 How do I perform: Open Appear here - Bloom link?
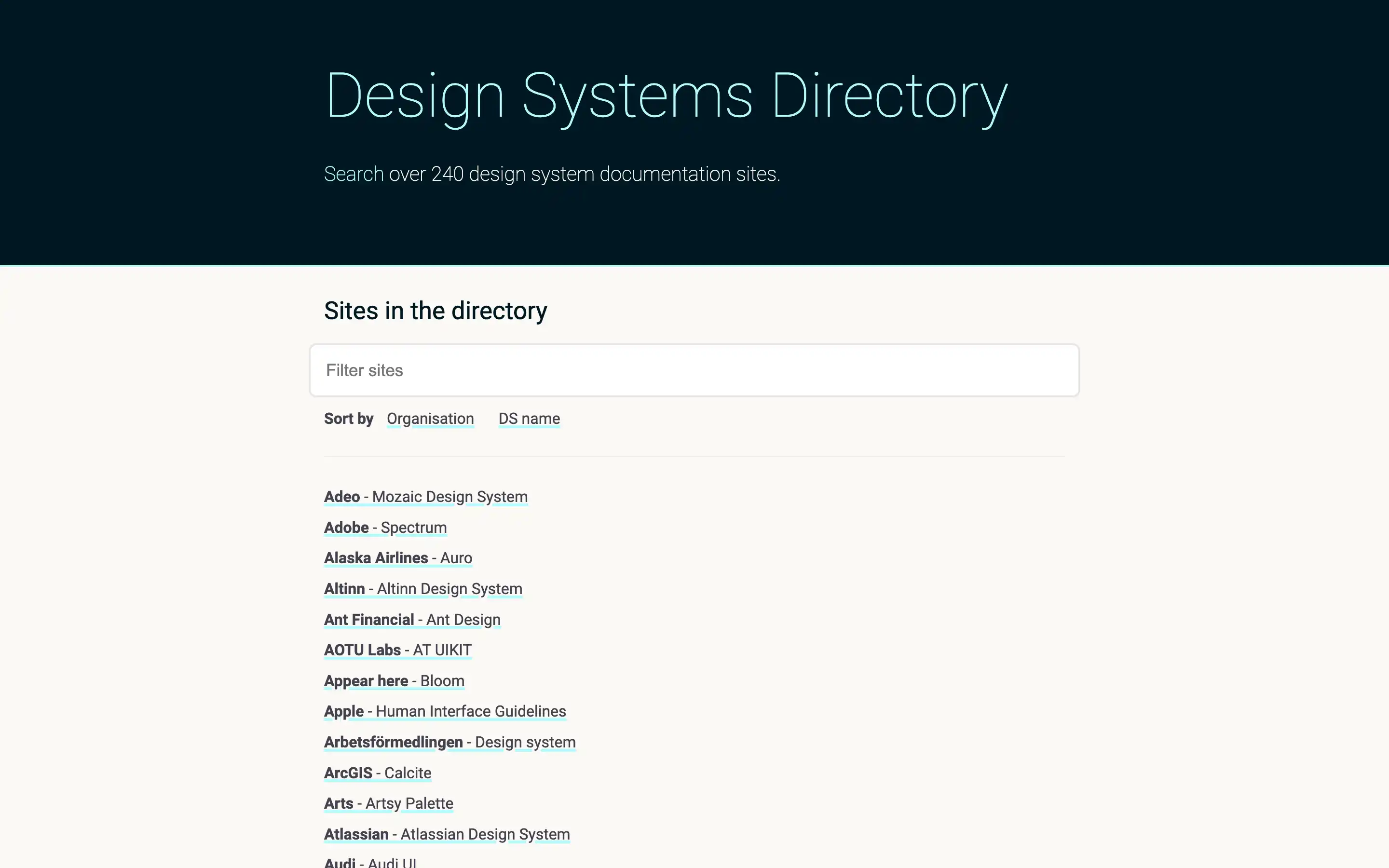(x=394, y=681)
